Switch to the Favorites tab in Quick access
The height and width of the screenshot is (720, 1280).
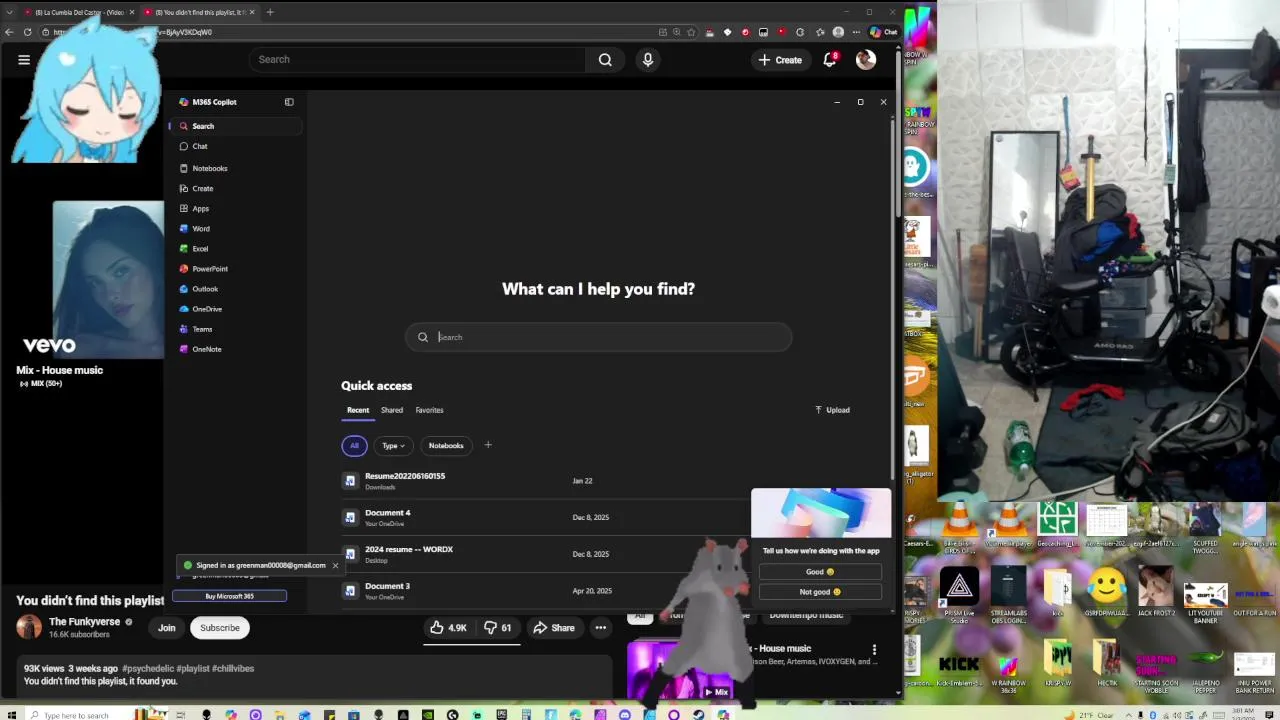(x=429, y=410)
